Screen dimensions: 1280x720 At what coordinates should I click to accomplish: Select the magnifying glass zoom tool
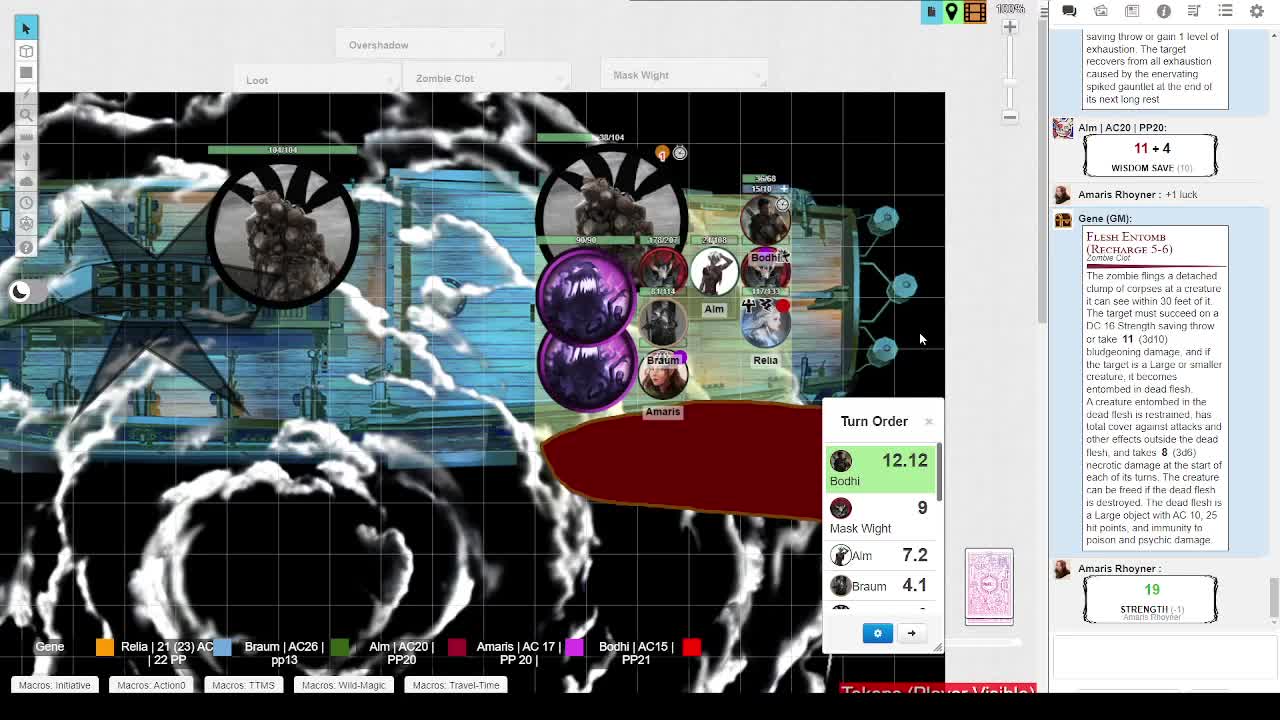(x=26, y=116)
